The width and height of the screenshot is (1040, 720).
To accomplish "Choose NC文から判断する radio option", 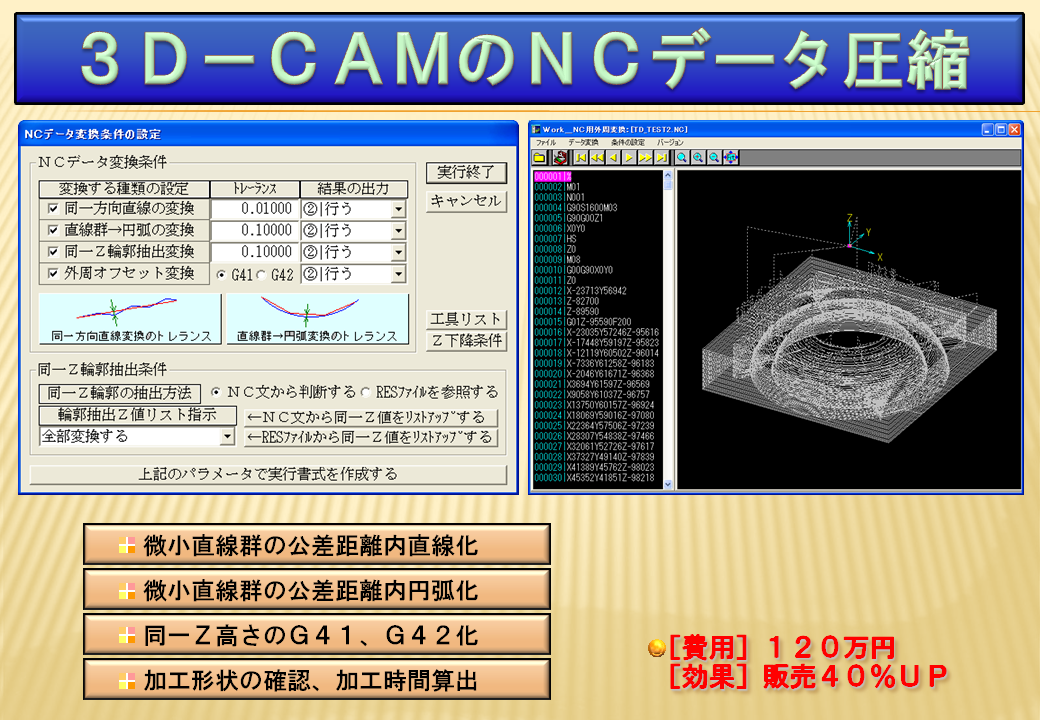I will click(216, 392).
